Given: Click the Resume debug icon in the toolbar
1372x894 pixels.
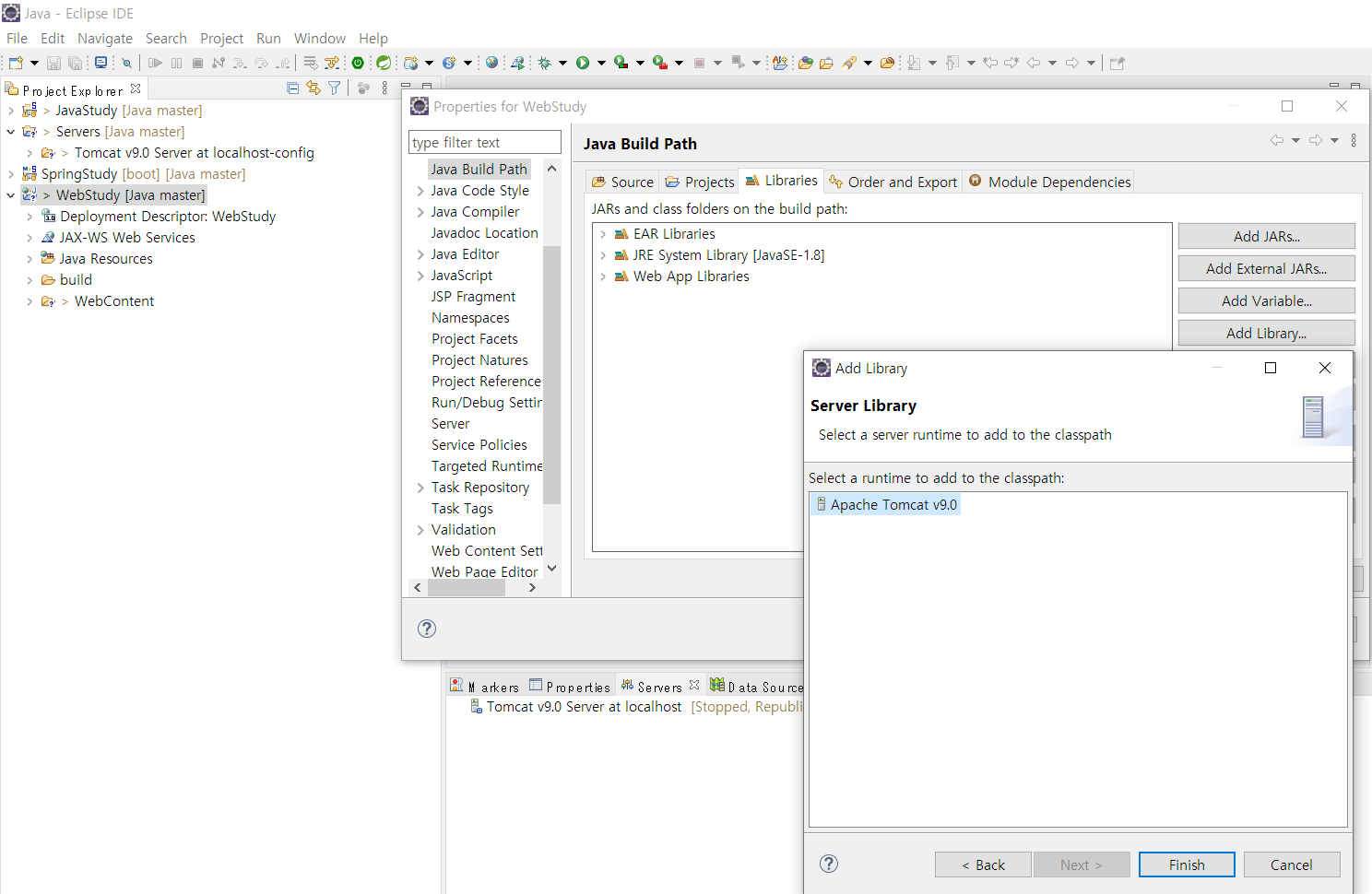Looking at the screenshot, I should tap(155, 63).
